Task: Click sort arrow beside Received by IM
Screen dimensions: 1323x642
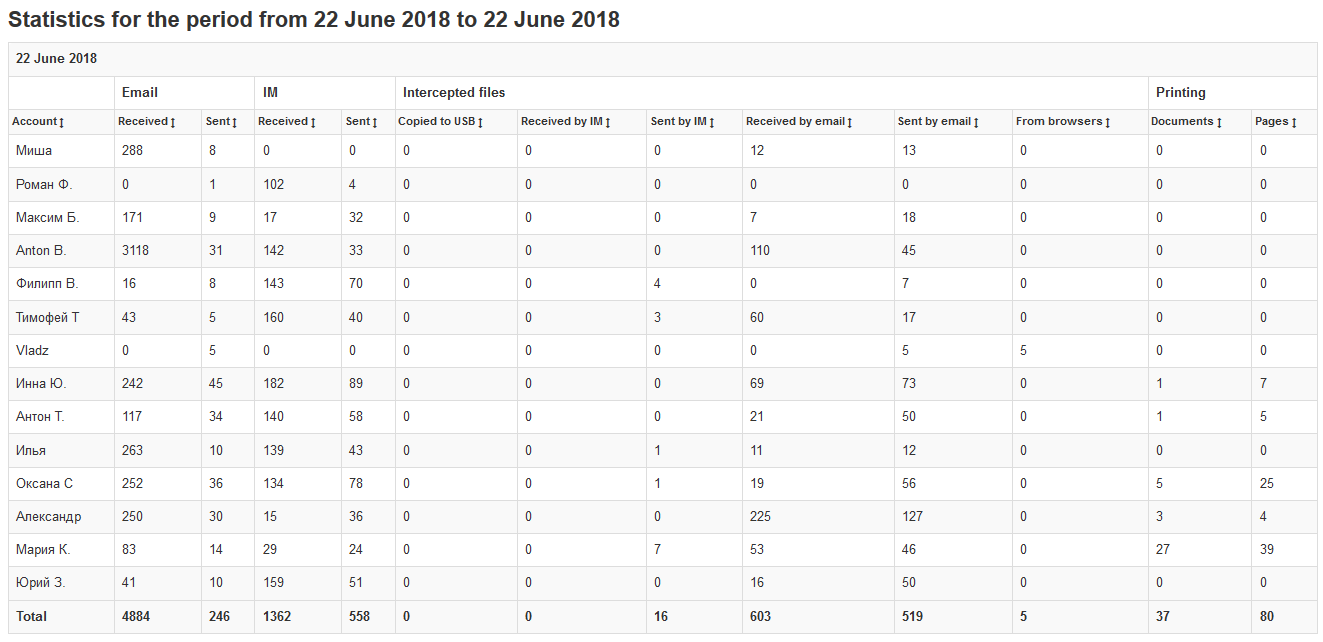Action: (x=607, y=122)
